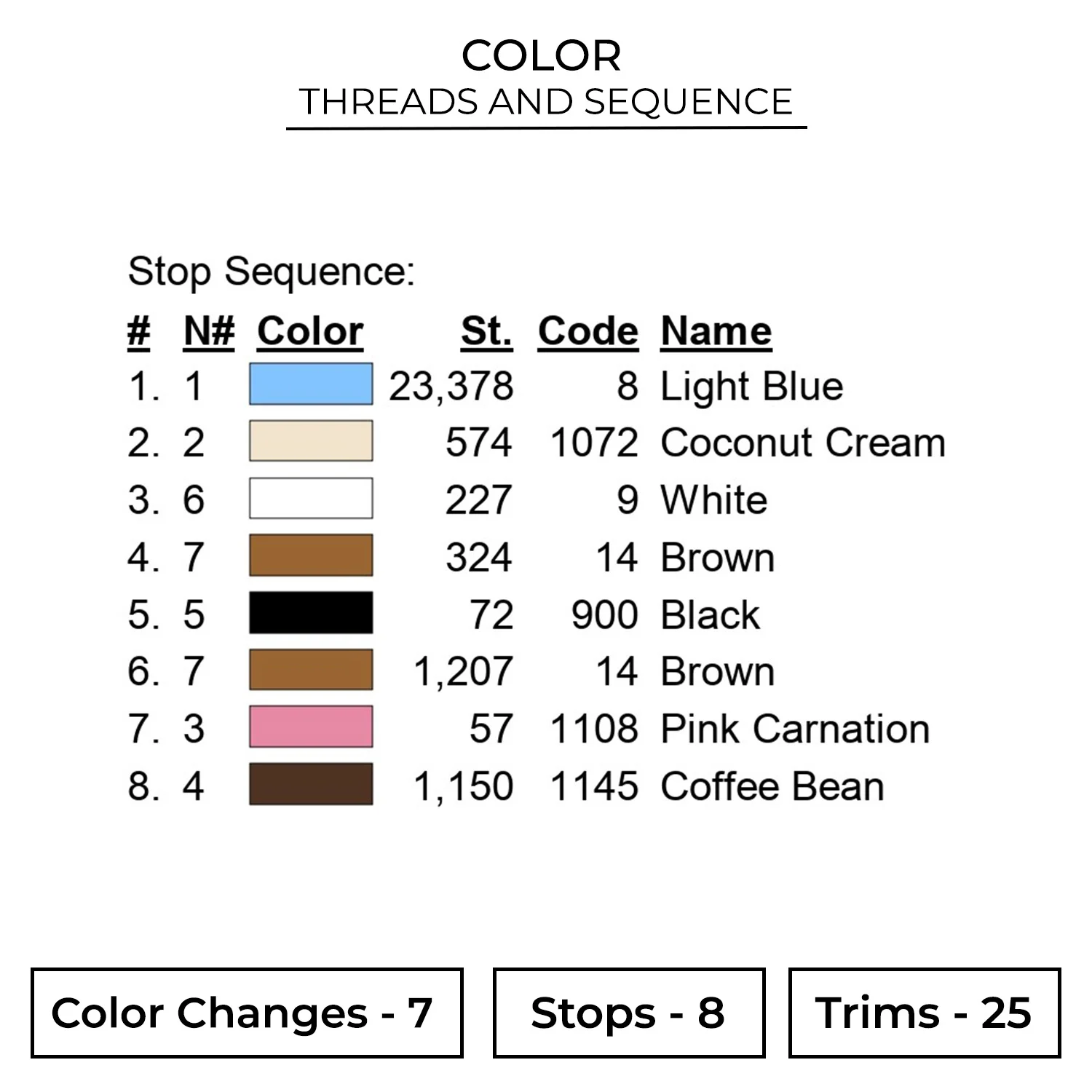The image size is (1092, 1092).
Task: Click the Black color swatch
Action: pos(311,613)
